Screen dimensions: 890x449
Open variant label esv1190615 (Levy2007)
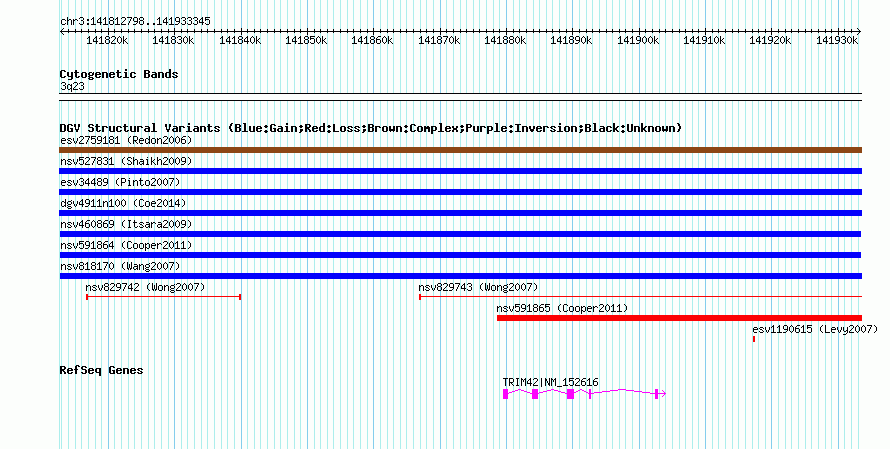coord(815,329)
